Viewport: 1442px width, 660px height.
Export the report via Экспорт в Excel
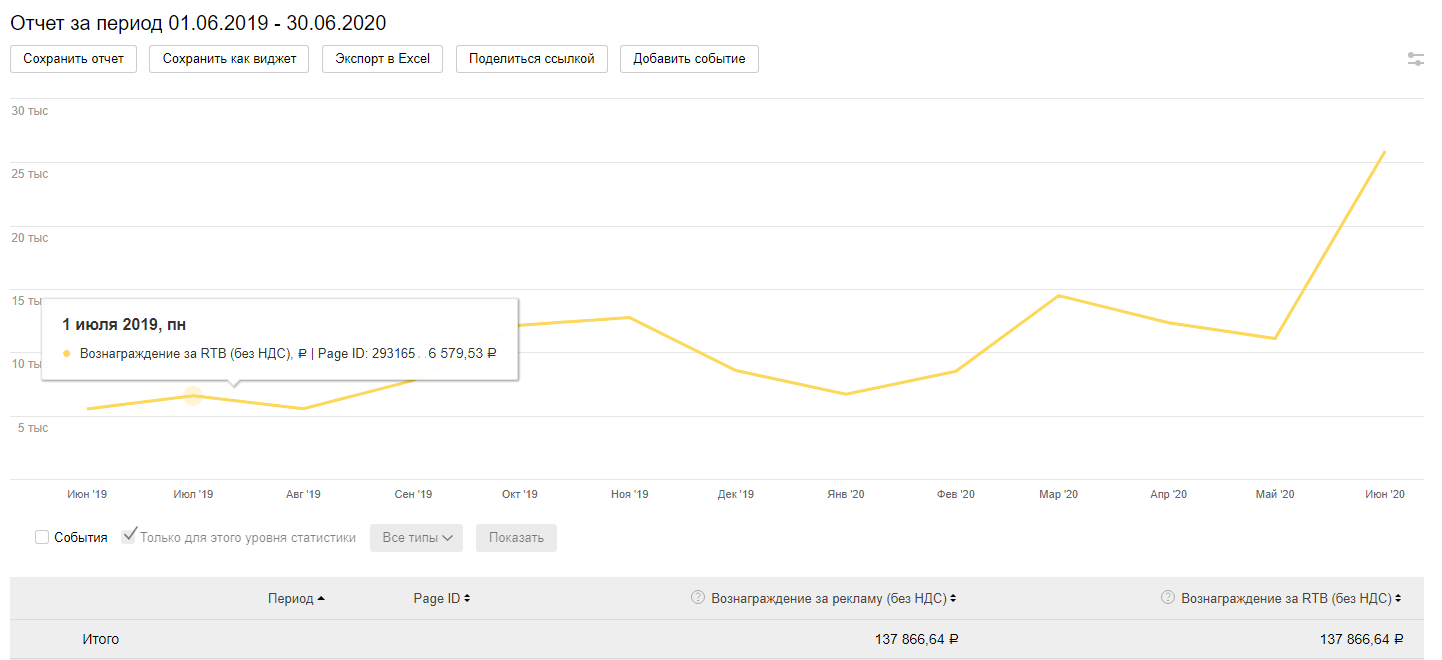coord(382,59)
